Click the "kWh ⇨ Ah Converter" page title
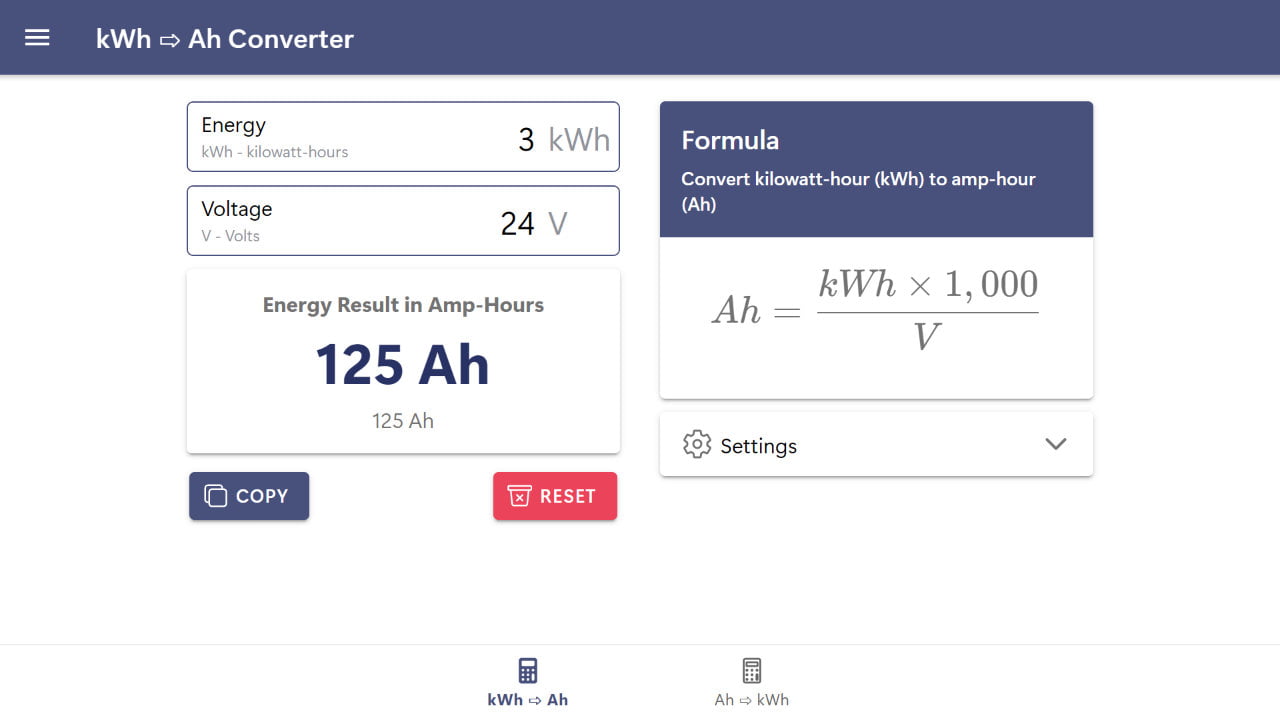This screenshot has height=720, width=1280. pos(225,39)
